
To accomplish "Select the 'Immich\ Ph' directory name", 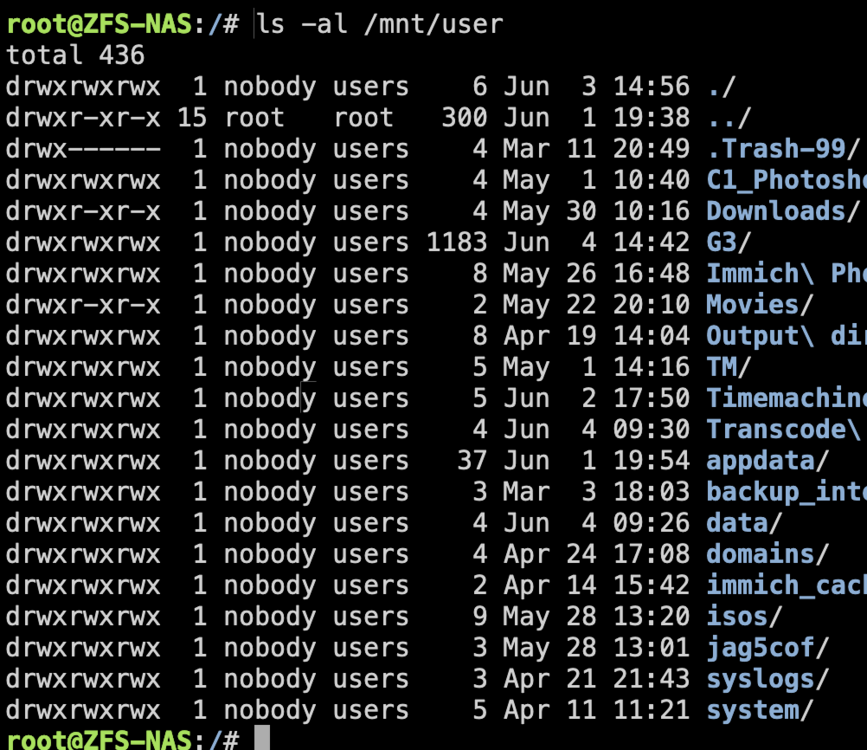I will [x=787, y=274].
